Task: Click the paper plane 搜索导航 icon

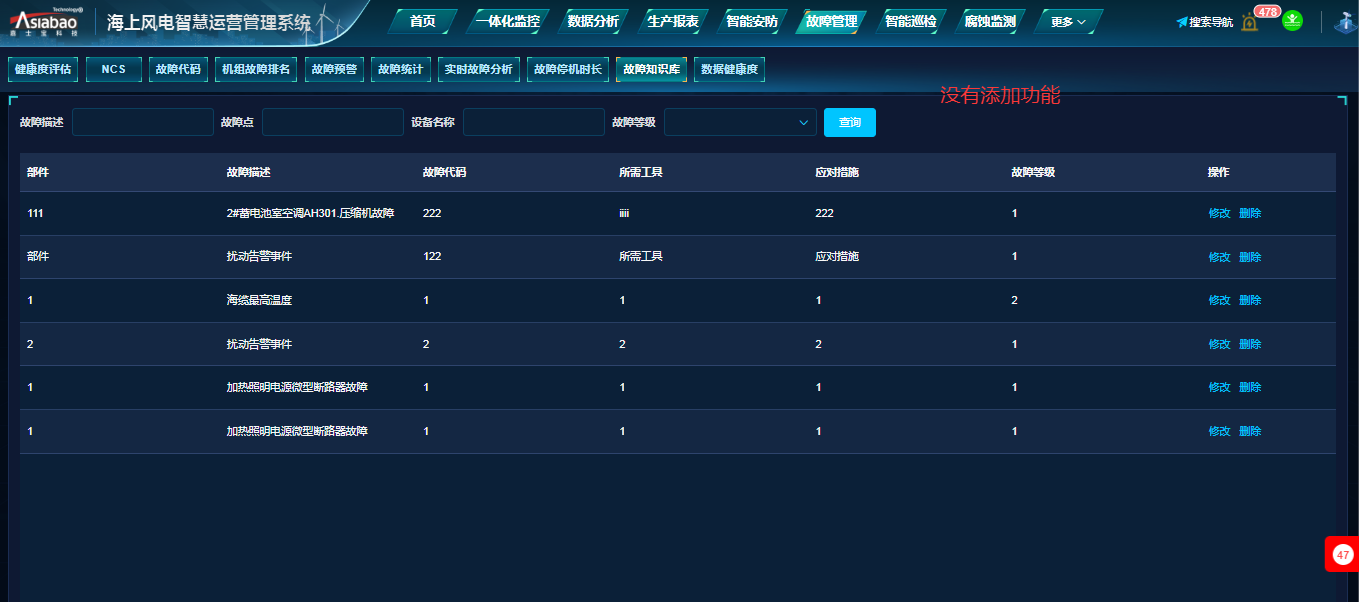Action: pyautogui.click(x=1182, y=22)
